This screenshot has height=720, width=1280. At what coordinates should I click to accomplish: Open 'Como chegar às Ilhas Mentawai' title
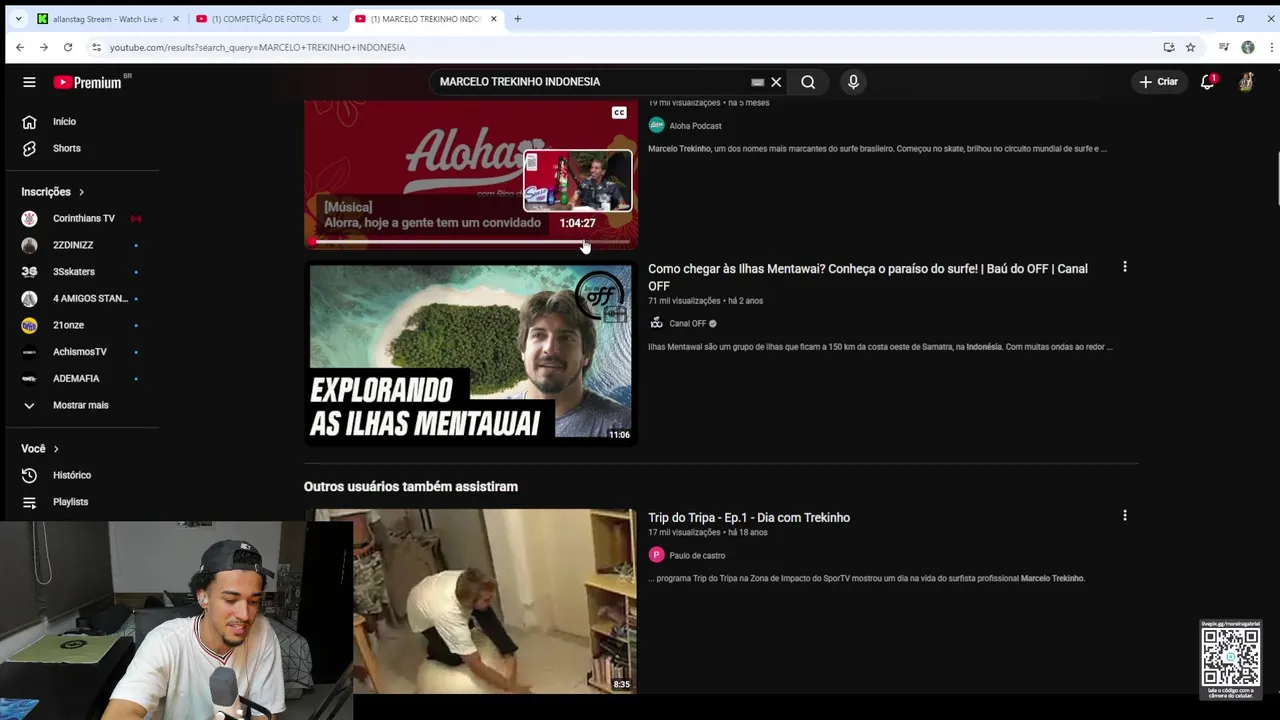tap(868, 277)
